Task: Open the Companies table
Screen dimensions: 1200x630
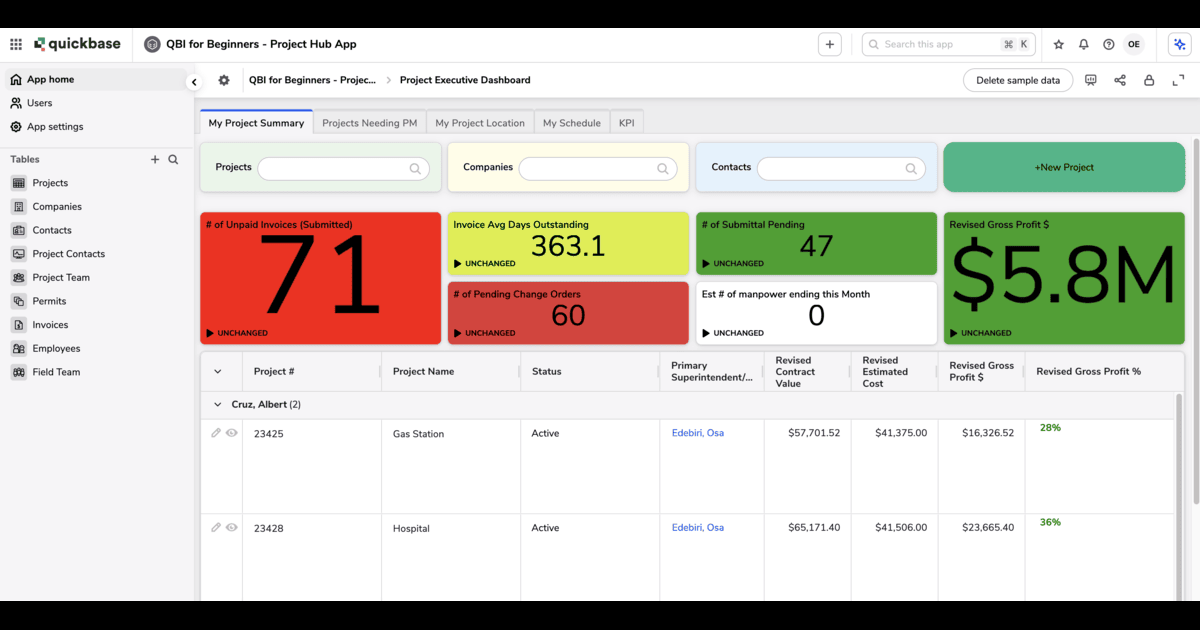Action: pyautogui.click(x=96, y=207)
